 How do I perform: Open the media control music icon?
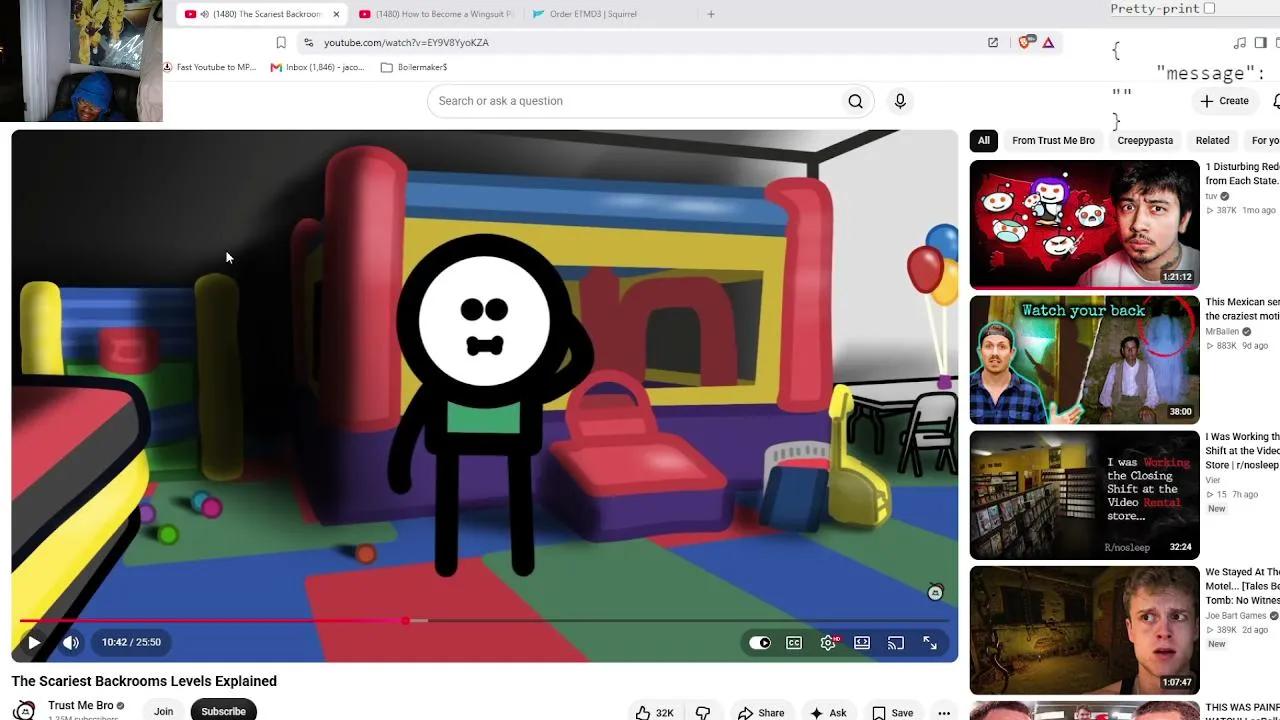(1240, 43)
